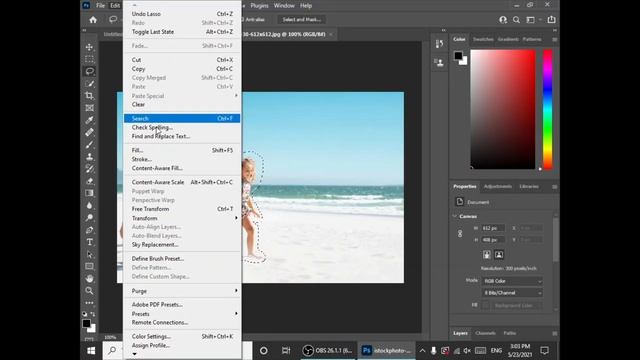Swap foreground and background colors
The image size is (640, 360).
pyautogui.click(x=93, y=314)
